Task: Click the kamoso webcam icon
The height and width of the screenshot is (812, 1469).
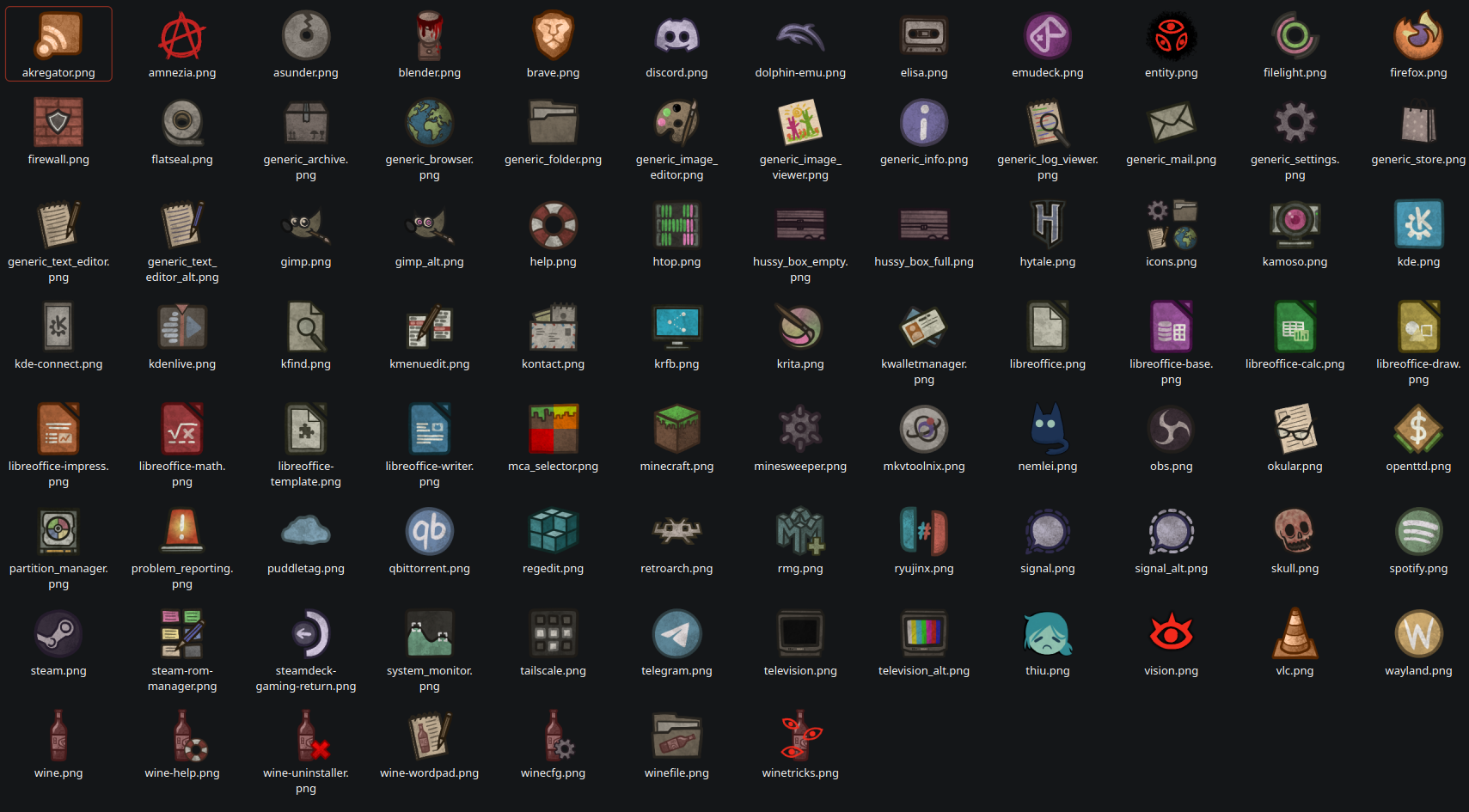Action: 1295,224
